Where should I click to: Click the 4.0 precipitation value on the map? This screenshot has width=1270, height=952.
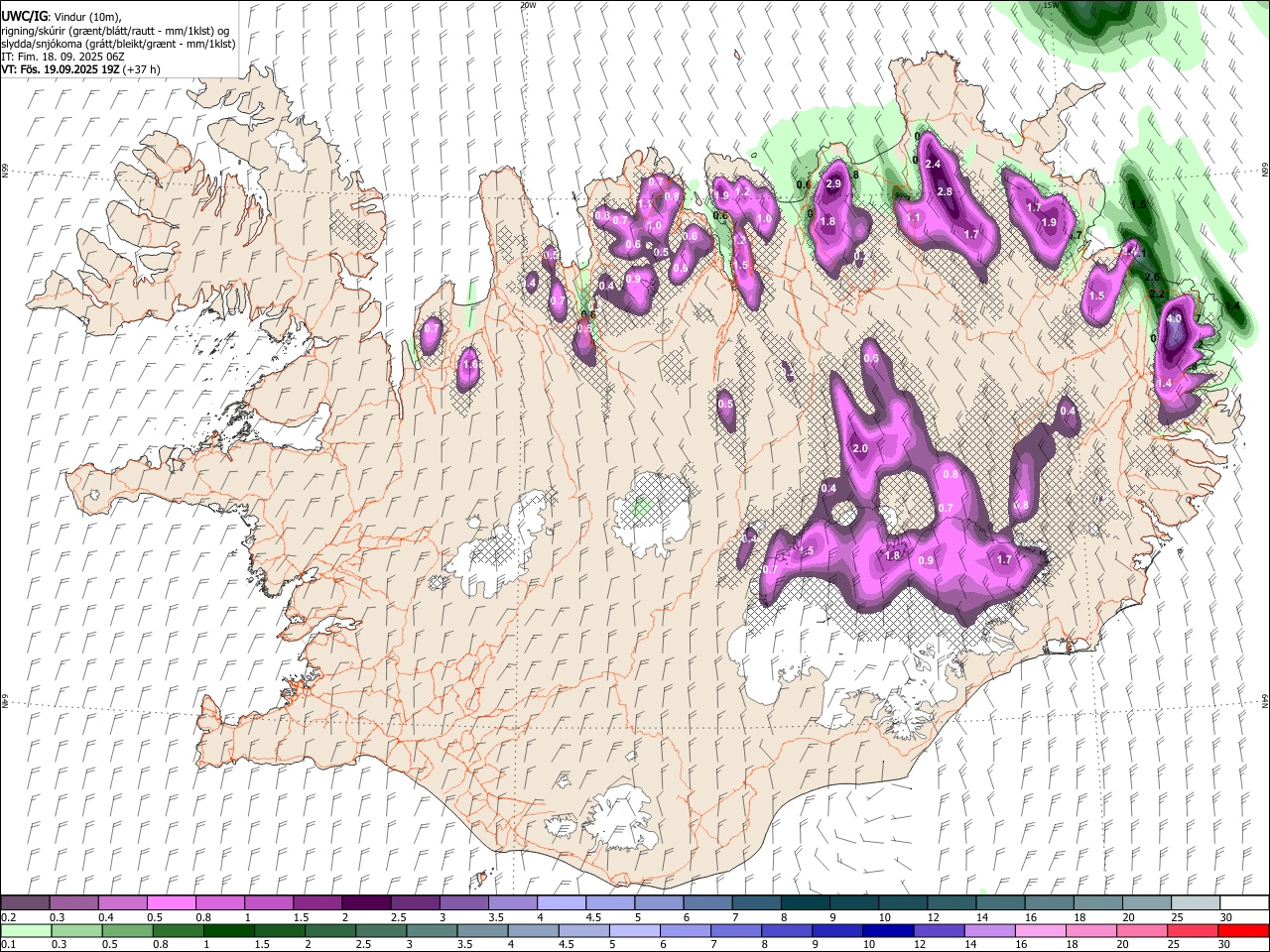pyautogui.click(x=1174, y=319)
